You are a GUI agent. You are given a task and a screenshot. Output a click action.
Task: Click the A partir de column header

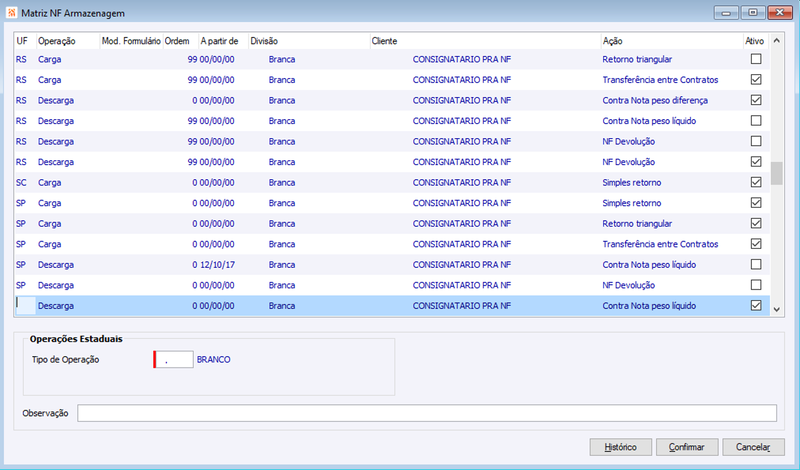pos(223,41)
